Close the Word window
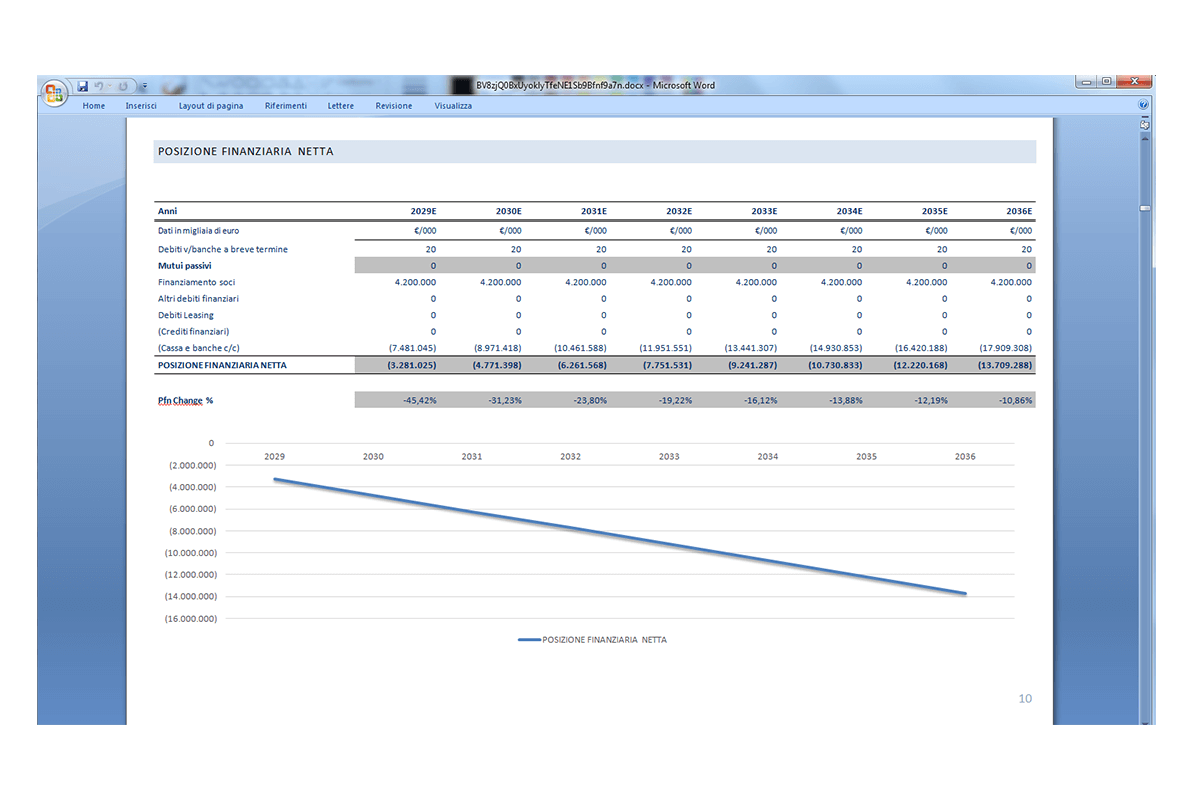1193x800 pixels. [x=1134, y=81]
